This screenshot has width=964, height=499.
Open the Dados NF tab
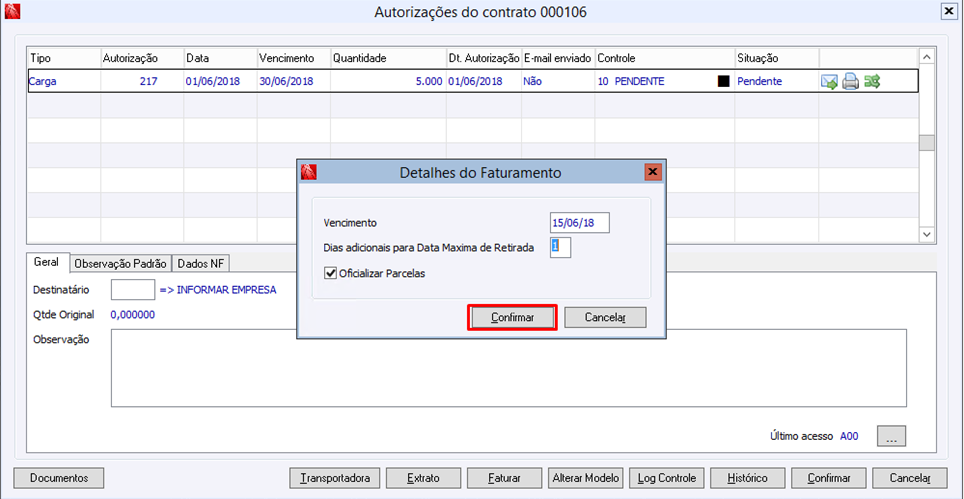(x=200, y=264)
